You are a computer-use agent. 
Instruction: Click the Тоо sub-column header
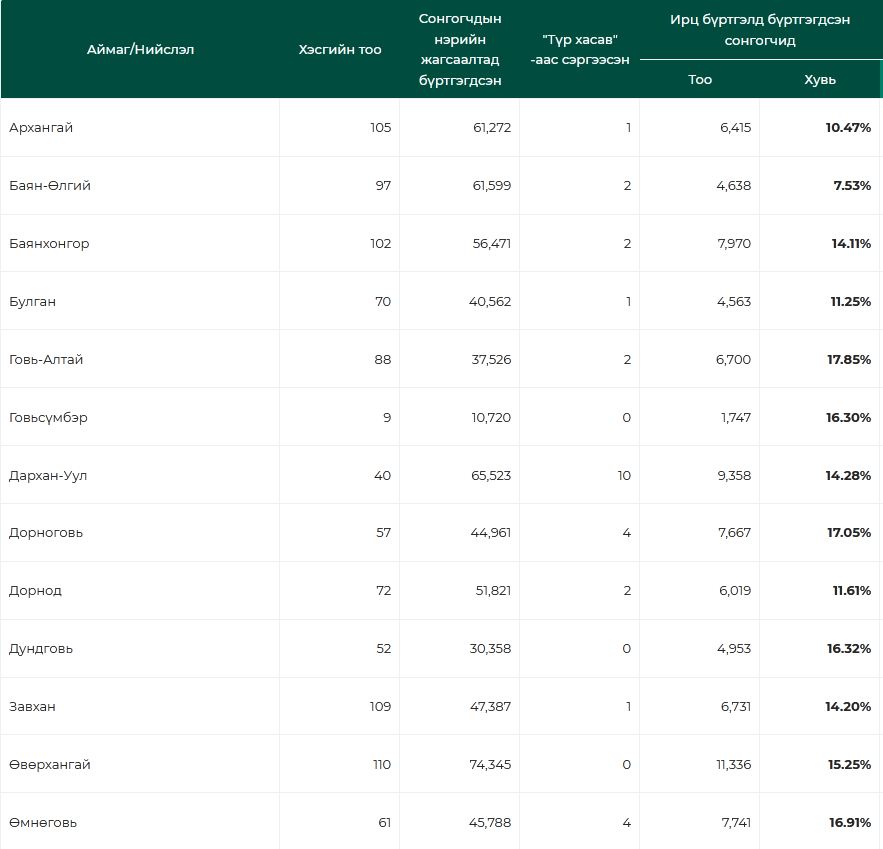coord(700,79)
